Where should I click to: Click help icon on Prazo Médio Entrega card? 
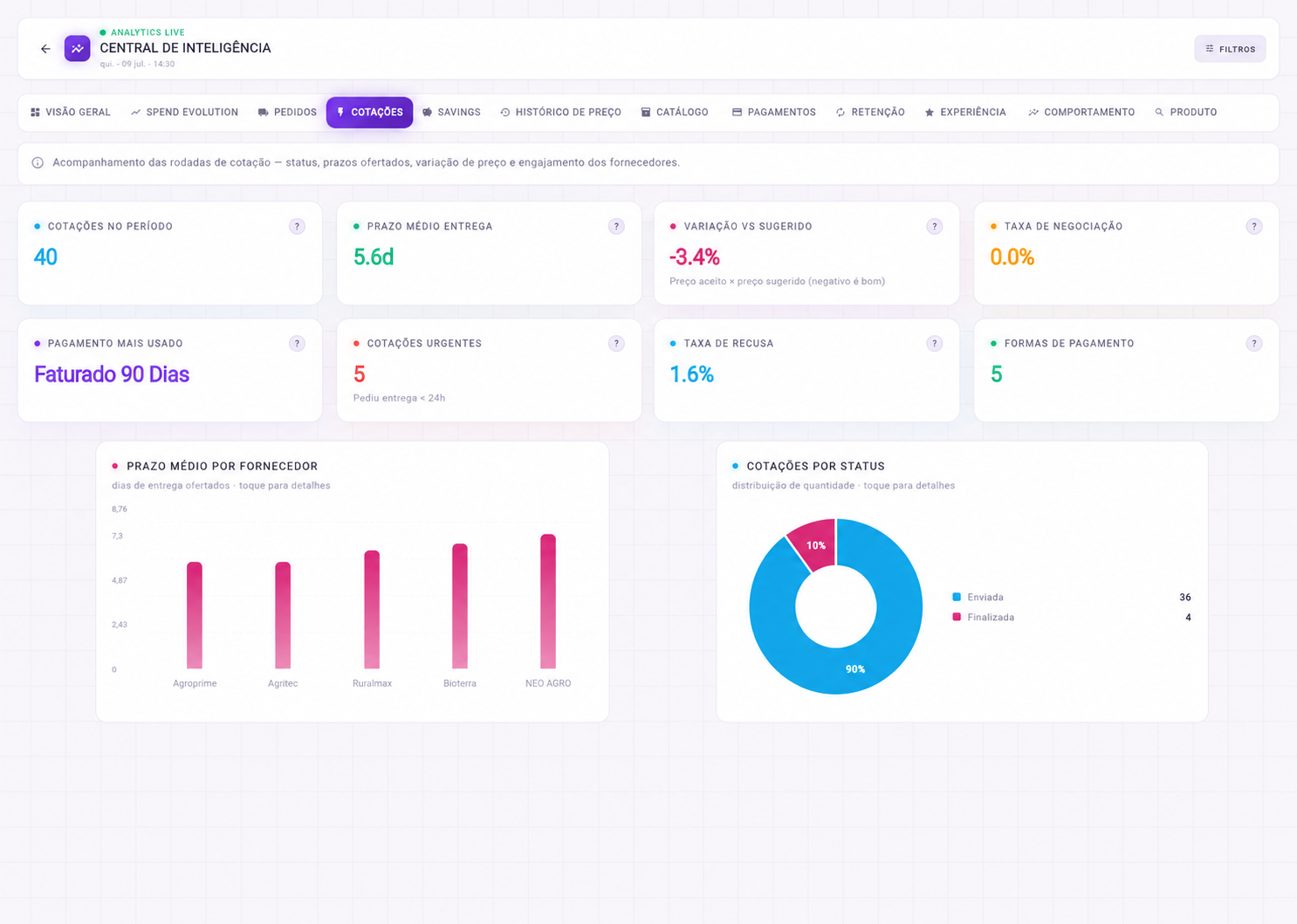[x=616, y=227]
